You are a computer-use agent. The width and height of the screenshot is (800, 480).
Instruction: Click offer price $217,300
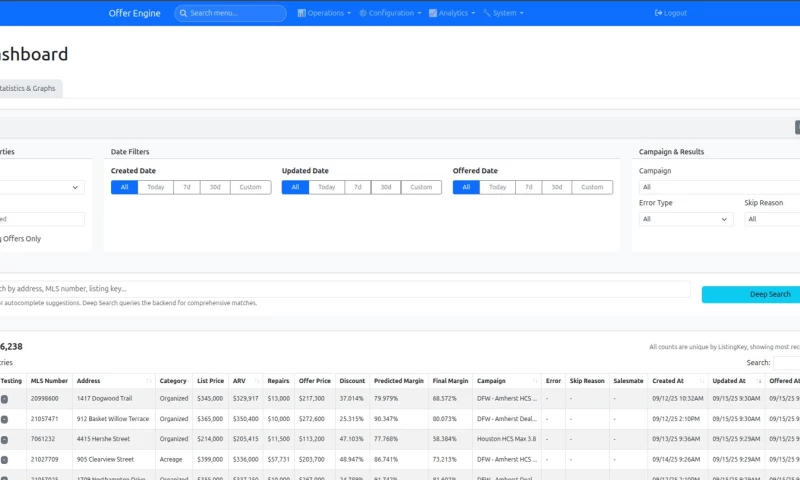(311, 398)
